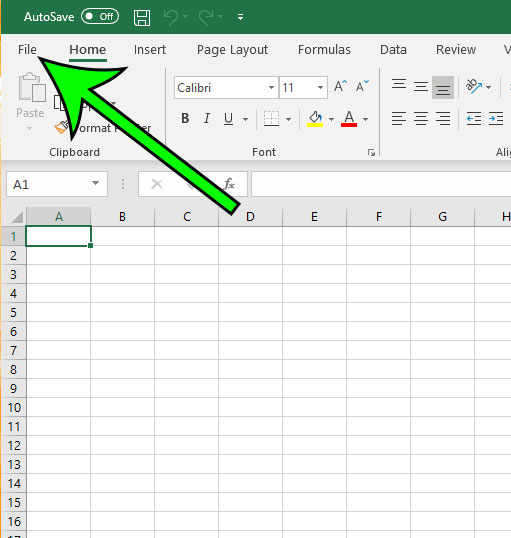The width and height of the screenshot is (511, 538).
Task: Click cell A1
Action: coord(58,236)
